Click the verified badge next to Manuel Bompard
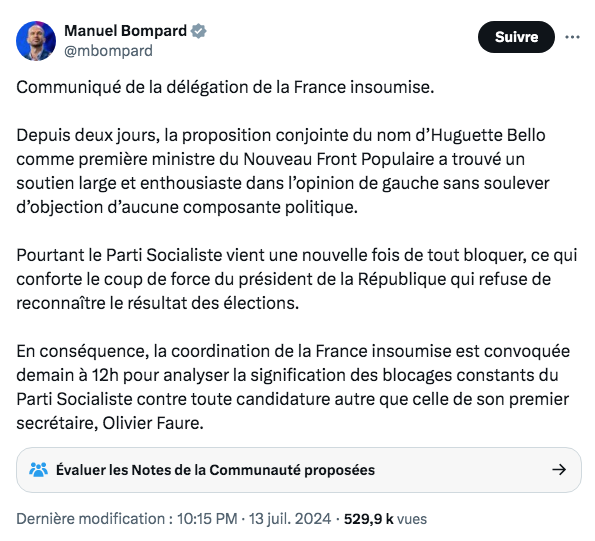 click(x=198, y=31)
